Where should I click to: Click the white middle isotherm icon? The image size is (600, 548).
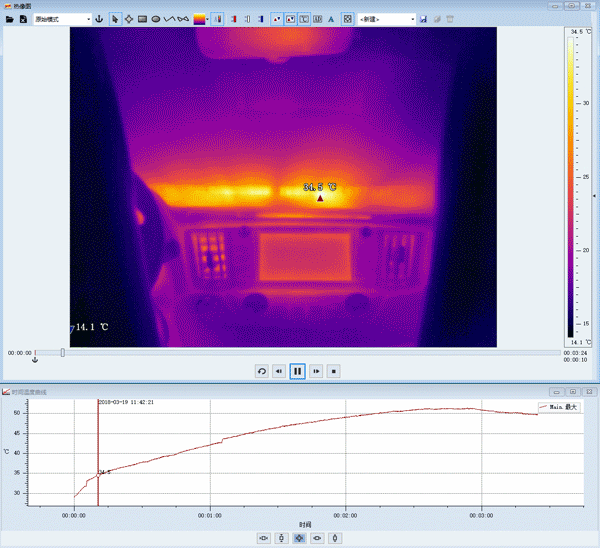(x=247, y=19)
